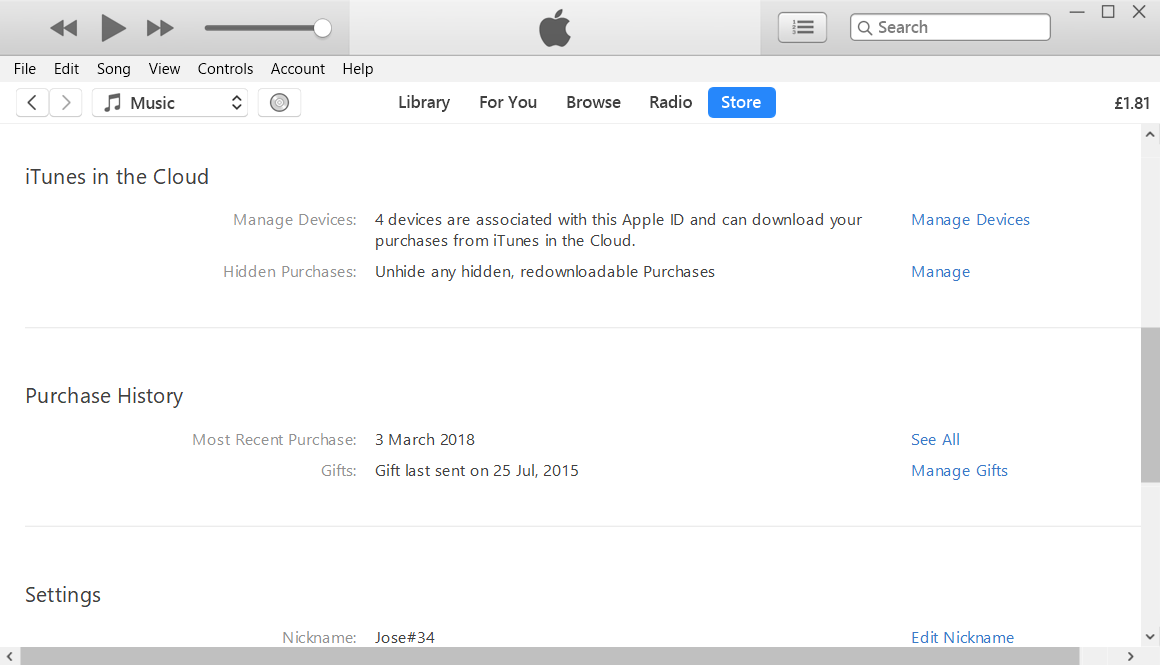Click the scroll left arrow
This screenshot has height=665, width=1160.
coord(10,656)
